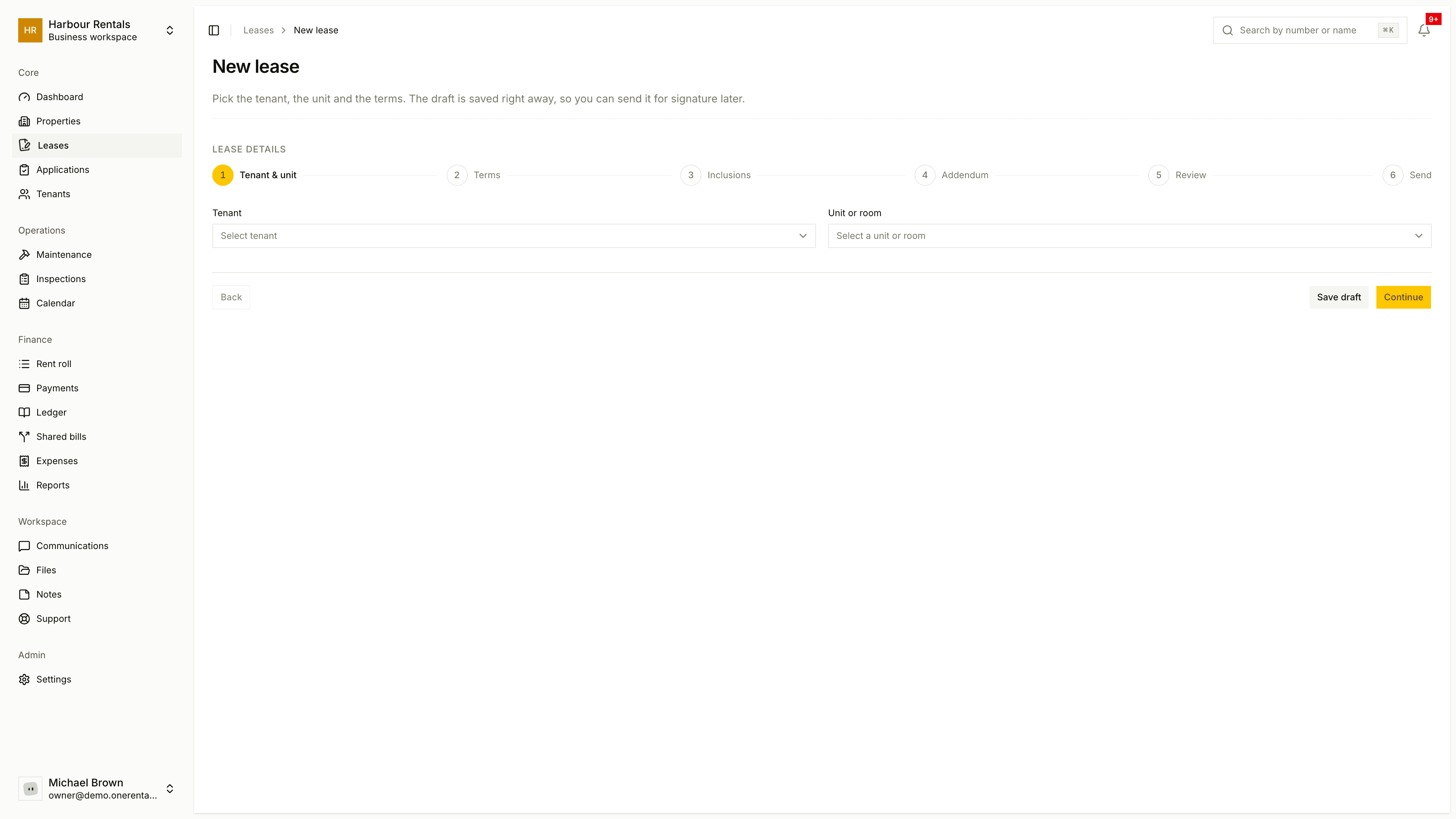Open Leases in the sidebar
The height and width of the screenshot is (819, 1456).
(97, 146)
